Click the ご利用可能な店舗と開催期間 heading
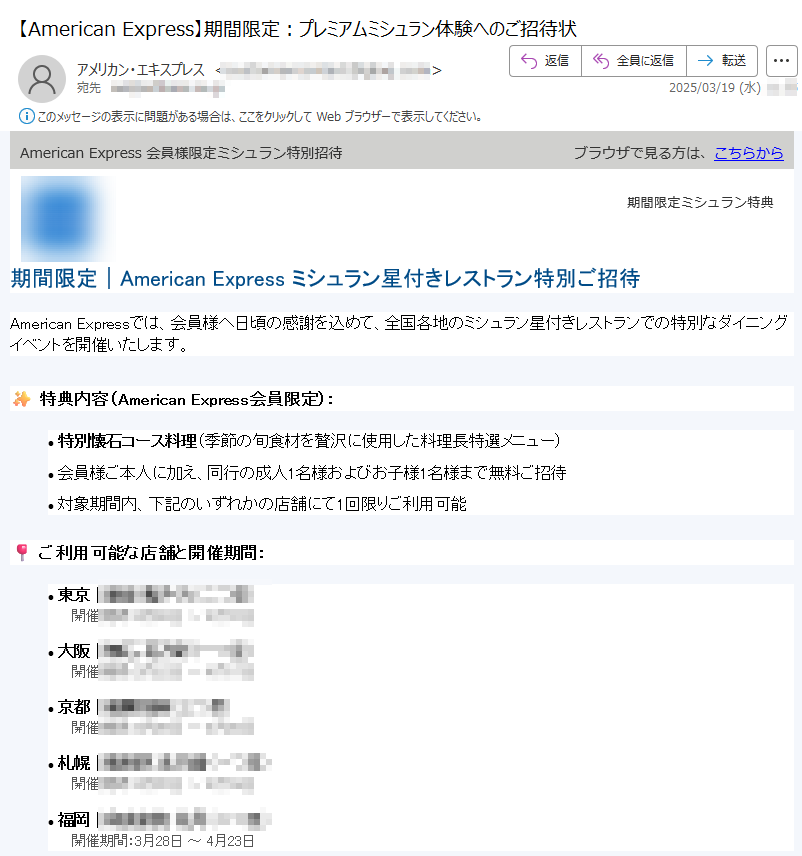802x856 pixels. (151, 552)
